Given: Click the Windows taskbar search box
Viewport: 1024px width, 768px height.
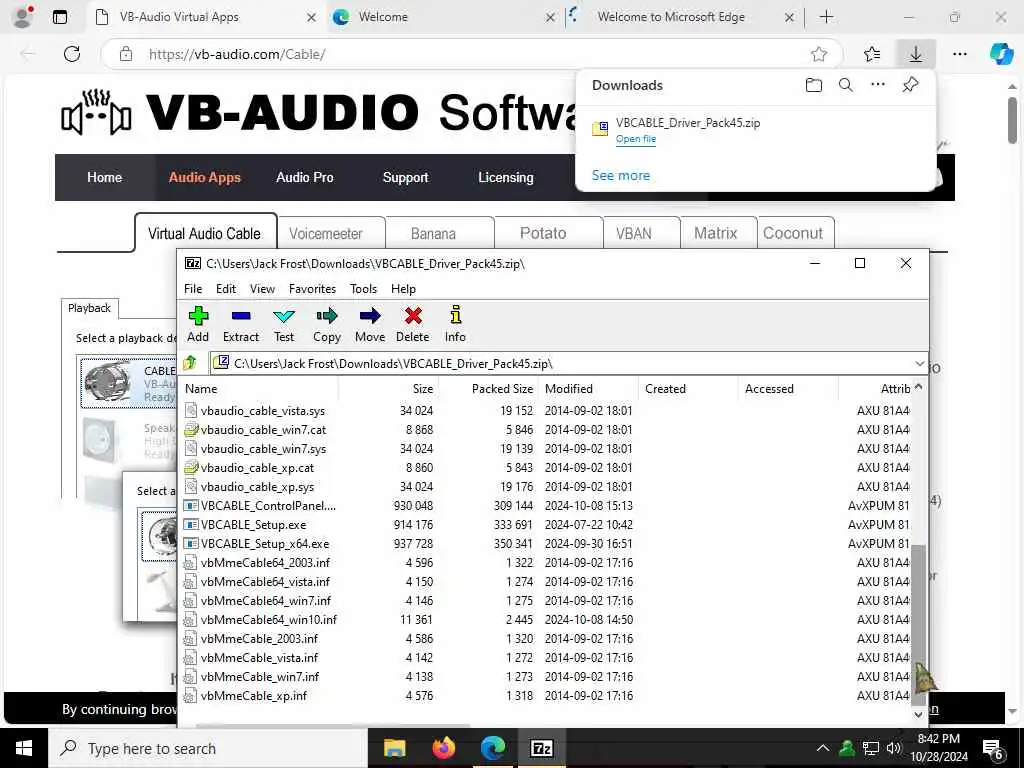Looking at the screenshot, I should (207, 748).
